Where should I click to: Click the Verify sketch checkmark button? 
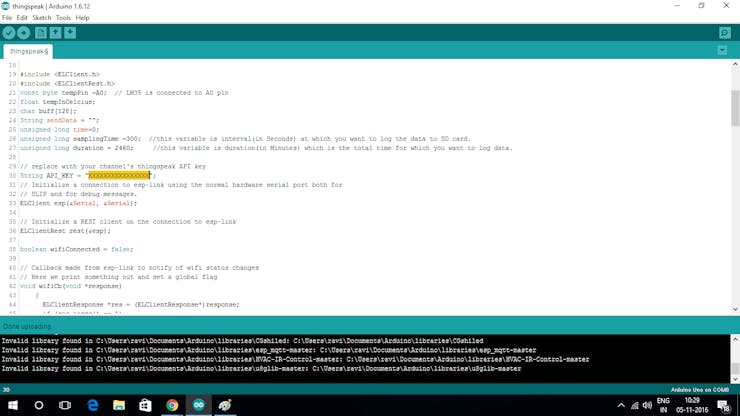pyautogui.click(x=9, y=33)
